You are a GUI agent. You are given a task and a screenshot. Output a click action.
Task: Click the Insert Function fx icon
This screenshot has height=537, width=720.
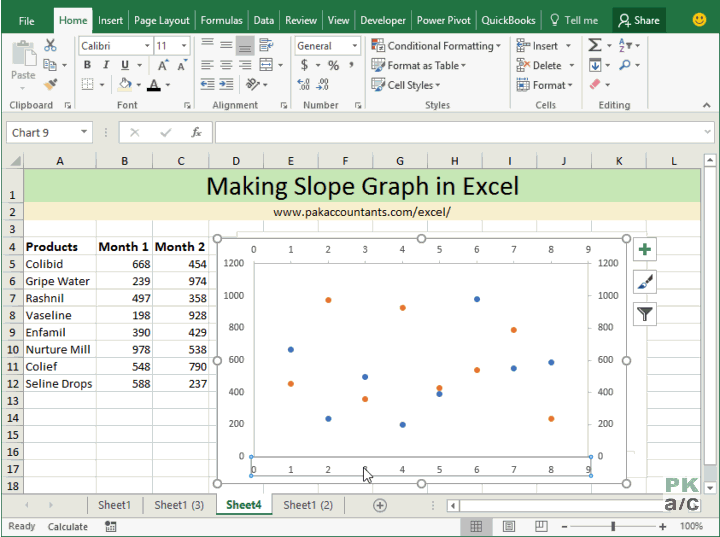click(196, 132)
